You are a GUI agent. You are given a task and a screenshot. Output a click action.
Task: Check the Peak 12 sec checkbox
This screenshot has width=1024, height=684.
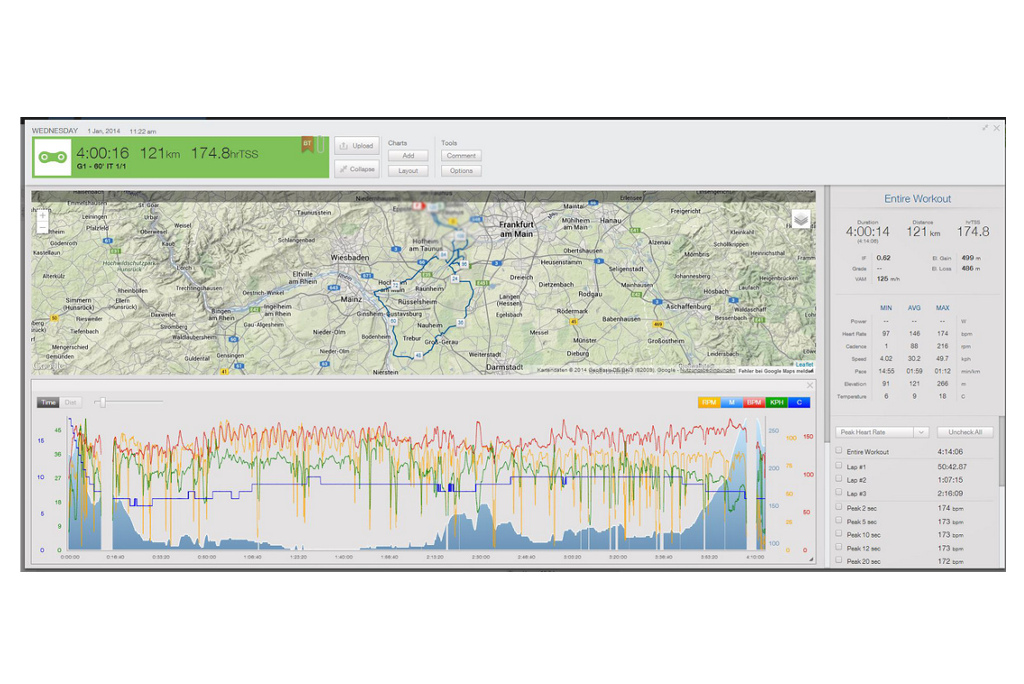point(839,547)
